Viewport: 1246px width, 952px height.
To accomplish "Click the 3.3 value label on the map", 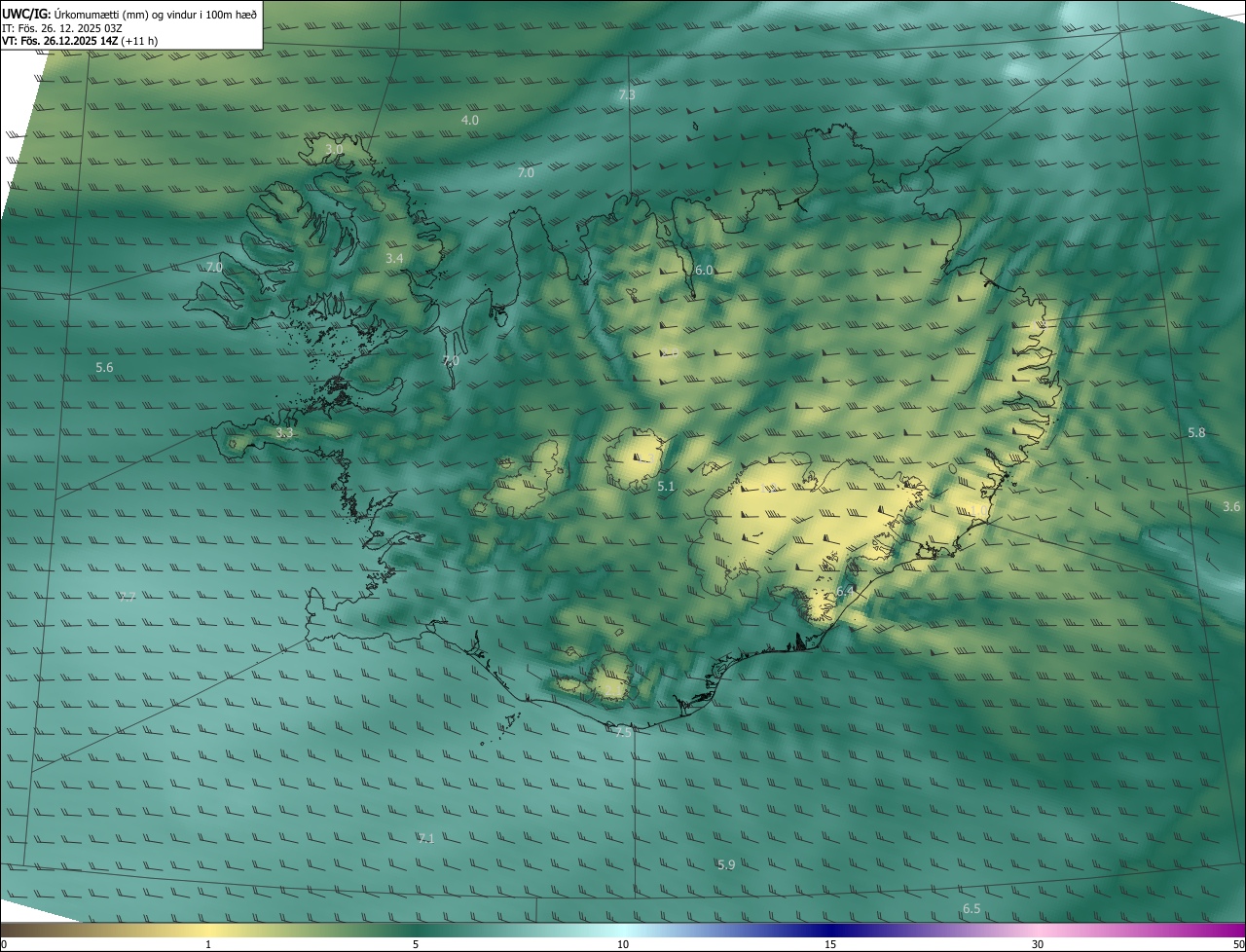I will click(284, 432).
